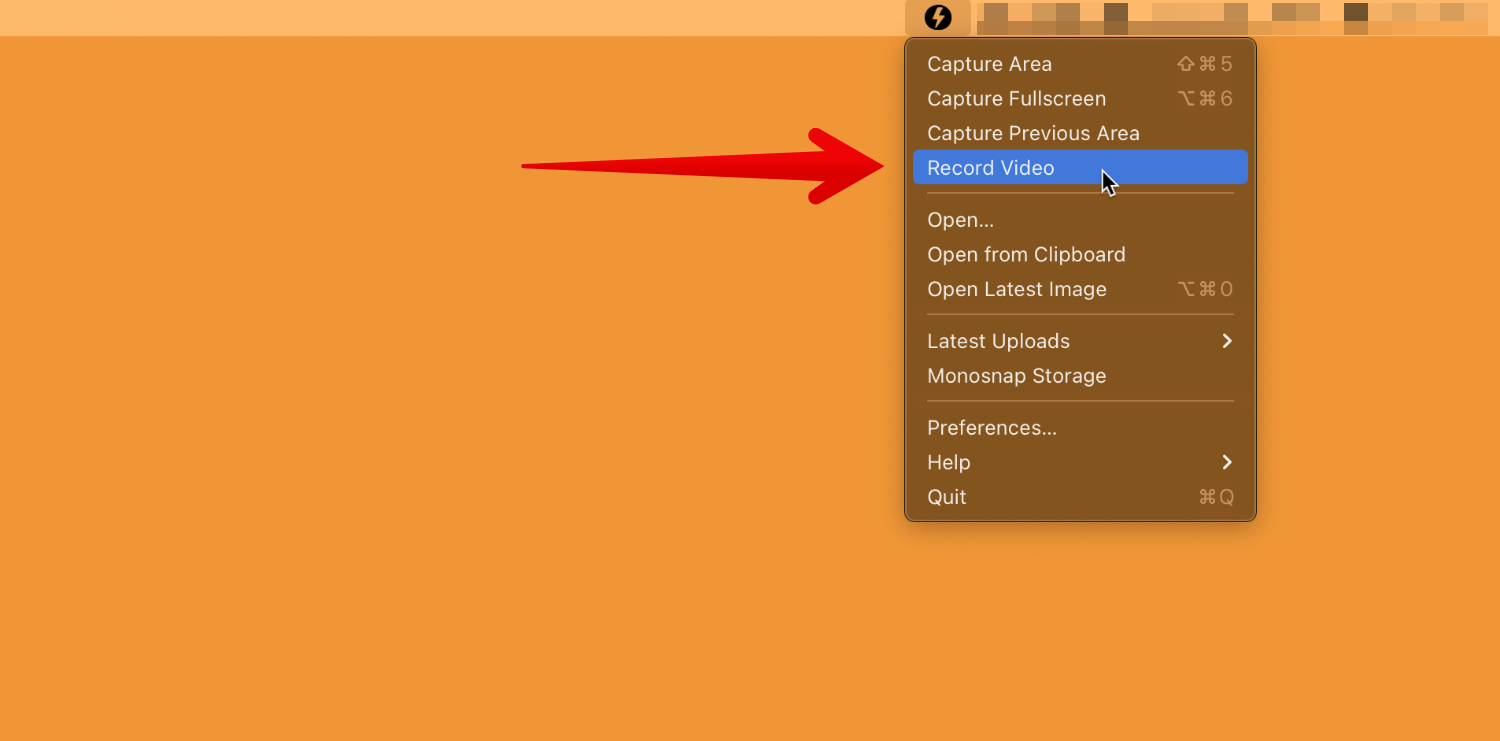Expand the Help submenu
This screenshot has height=741, width=1500.
coord(949,463)
